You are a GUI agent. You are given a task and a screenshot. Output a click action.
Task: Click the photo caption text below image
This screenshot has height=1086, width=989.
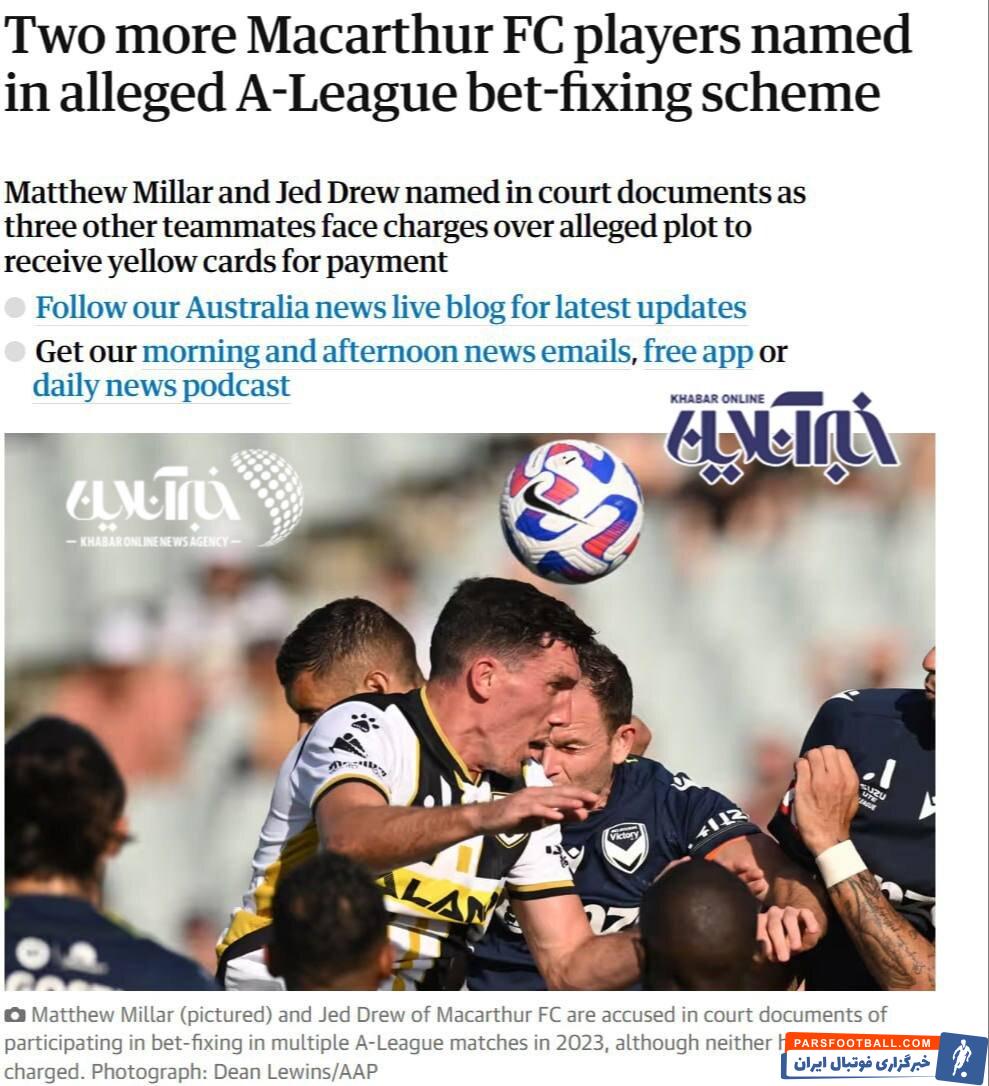pyautogui.click(x=445, y=1043)
